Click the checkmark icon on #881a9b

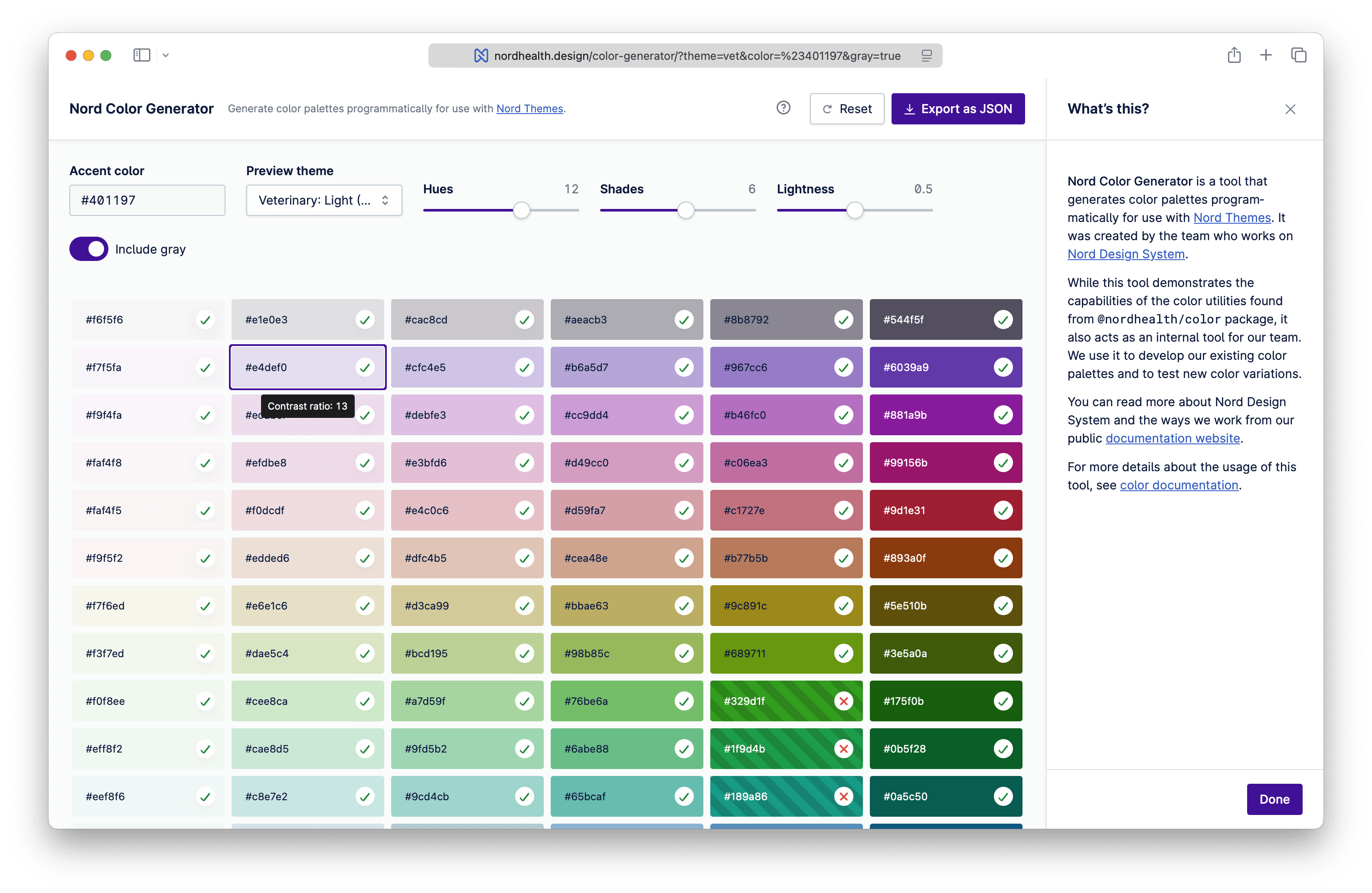click(1003, 415)
